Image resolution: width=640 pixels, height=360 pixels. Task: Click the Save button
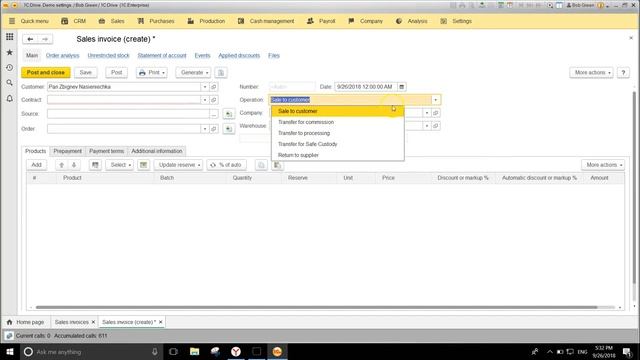pyautogui.click(x=86, y=73)
